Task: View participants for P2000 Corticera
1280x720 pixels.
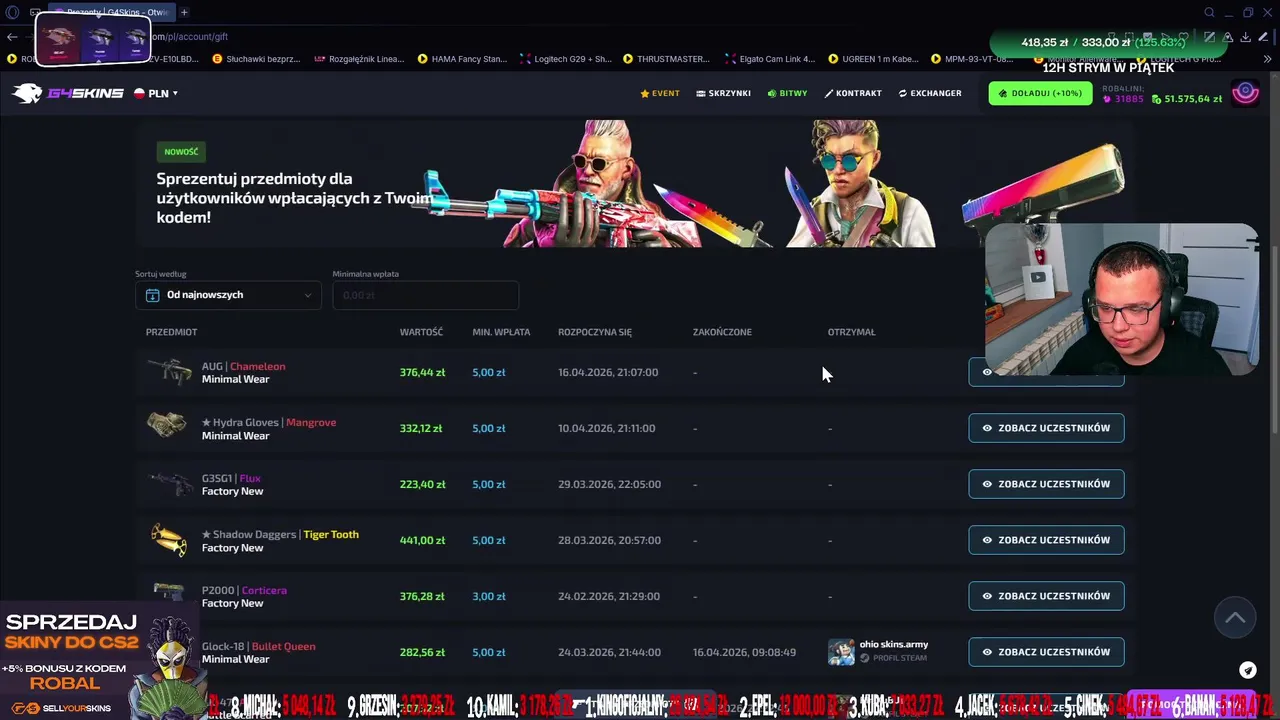Action: 1046,596
